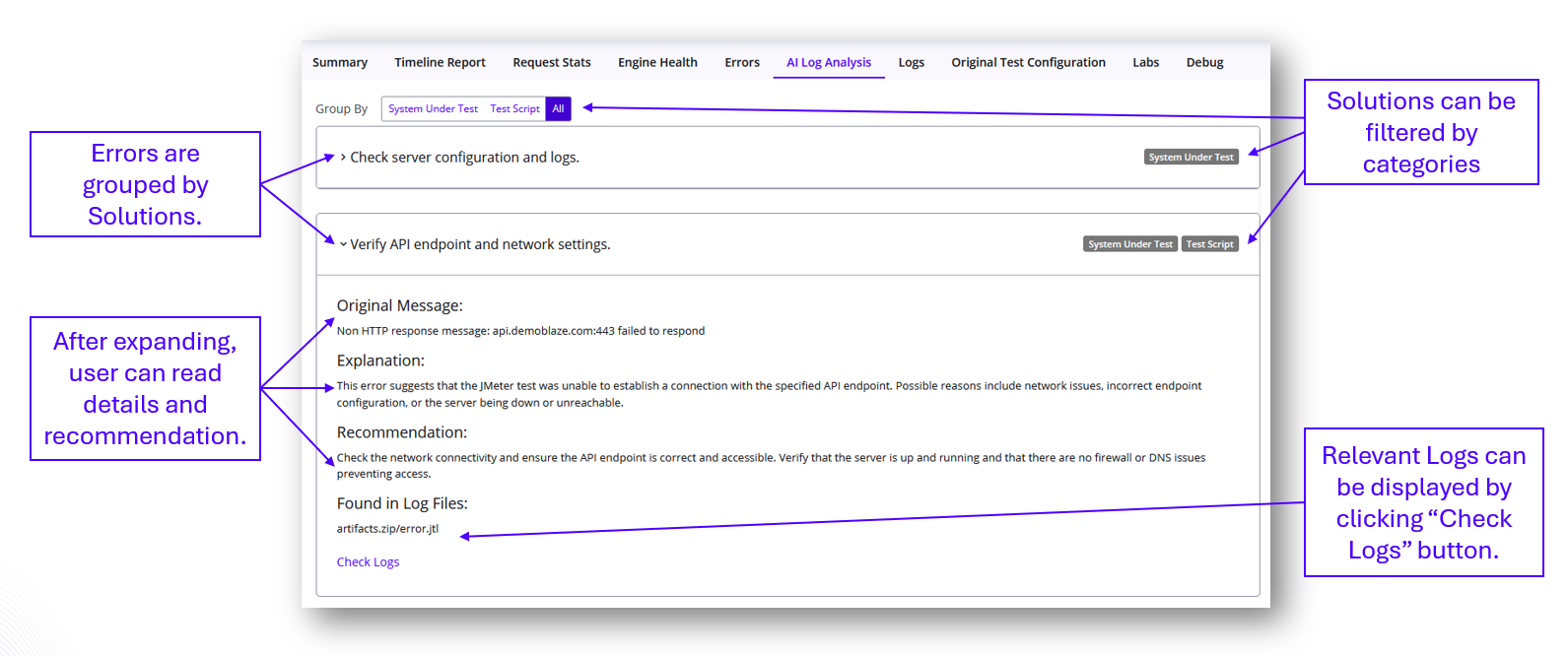
Task: Click Check server configuration and logs title
Action: coord(464,158)
